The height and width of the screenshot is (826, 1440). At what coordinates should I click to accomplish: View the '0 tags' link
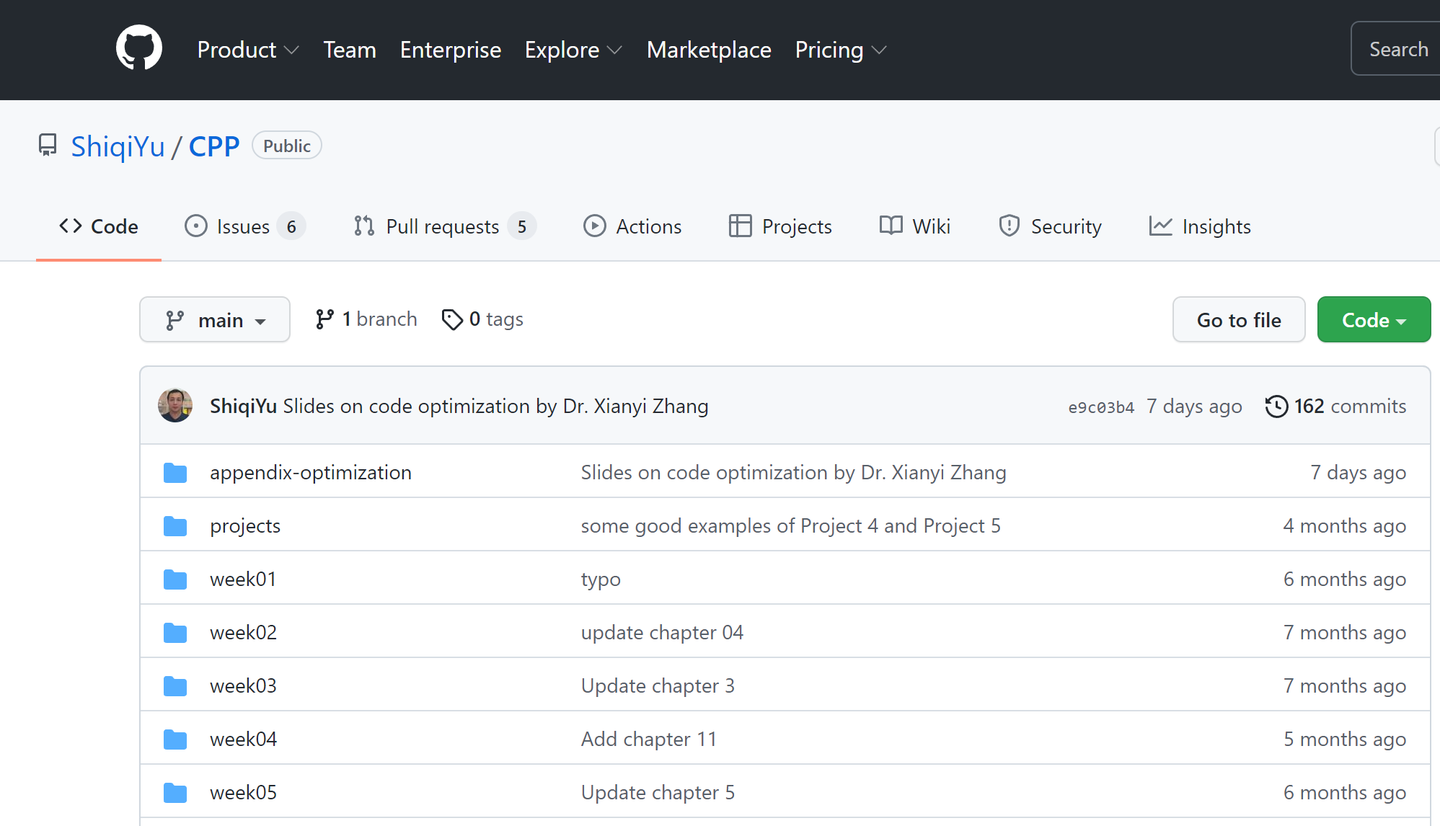click(x=482, y=319)
